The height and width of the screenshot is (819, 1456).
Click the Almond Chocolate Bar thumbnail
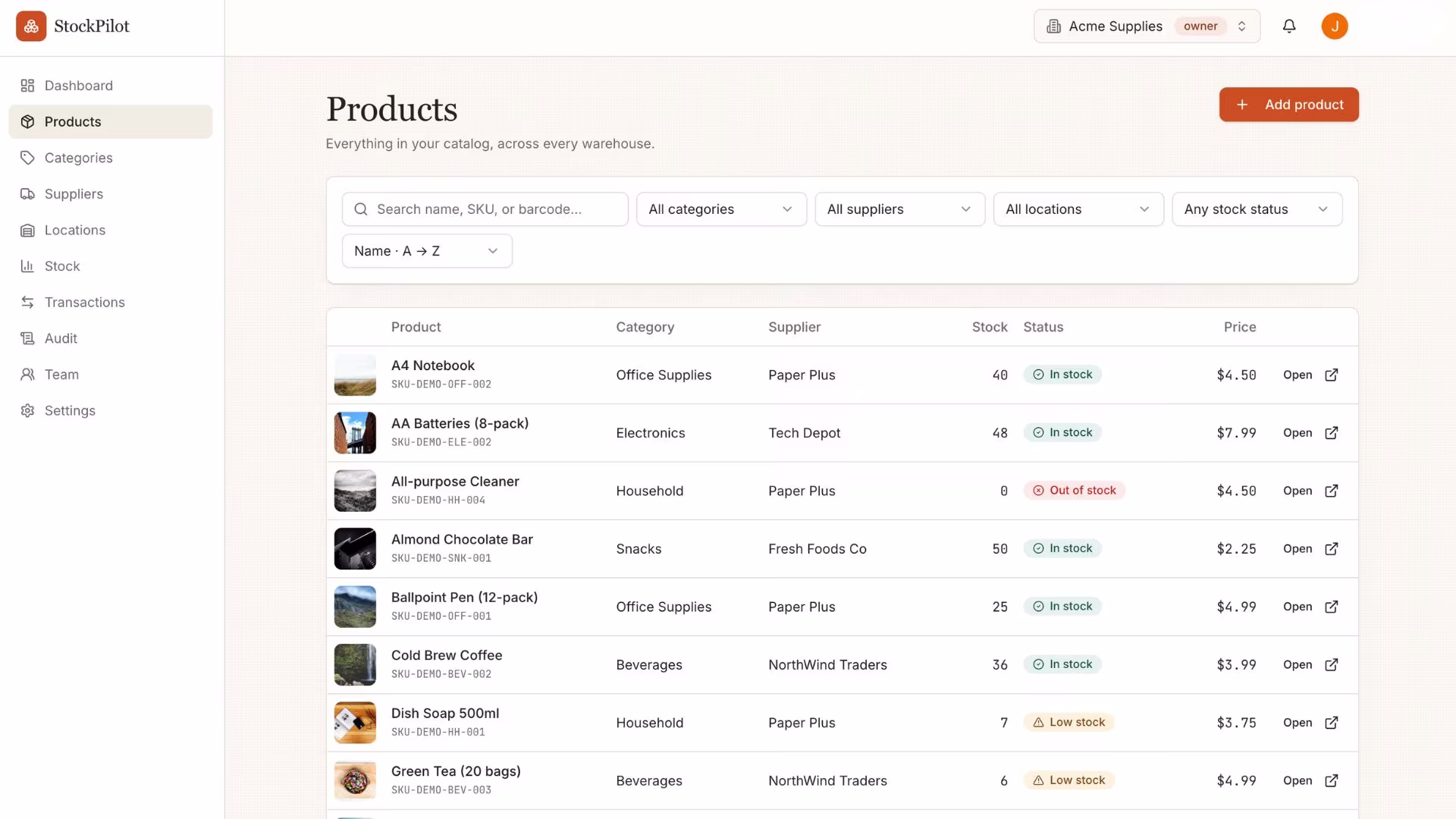tap(355, 549)
